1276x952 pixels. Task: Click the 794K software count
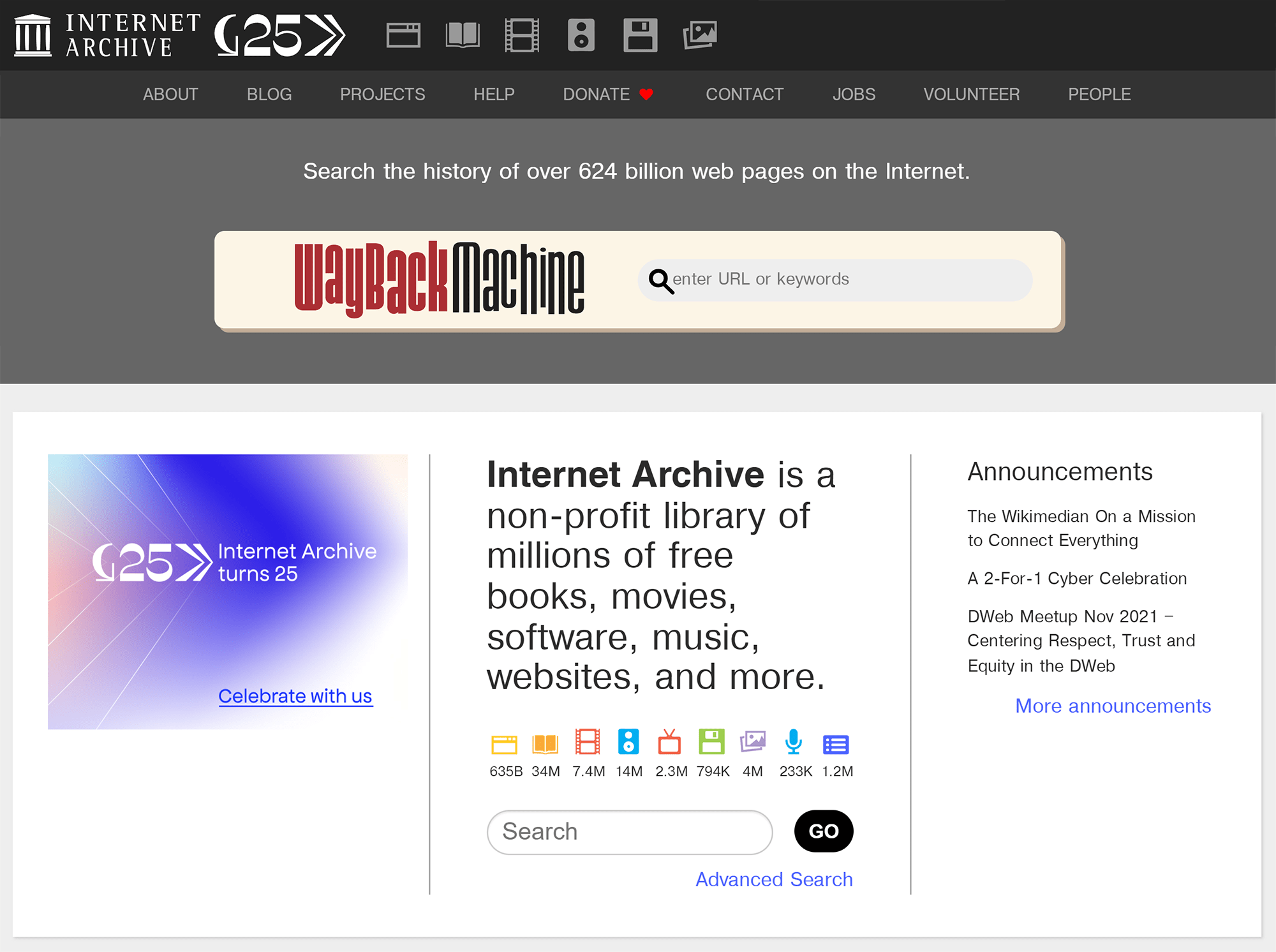click(x=713, y=771)
